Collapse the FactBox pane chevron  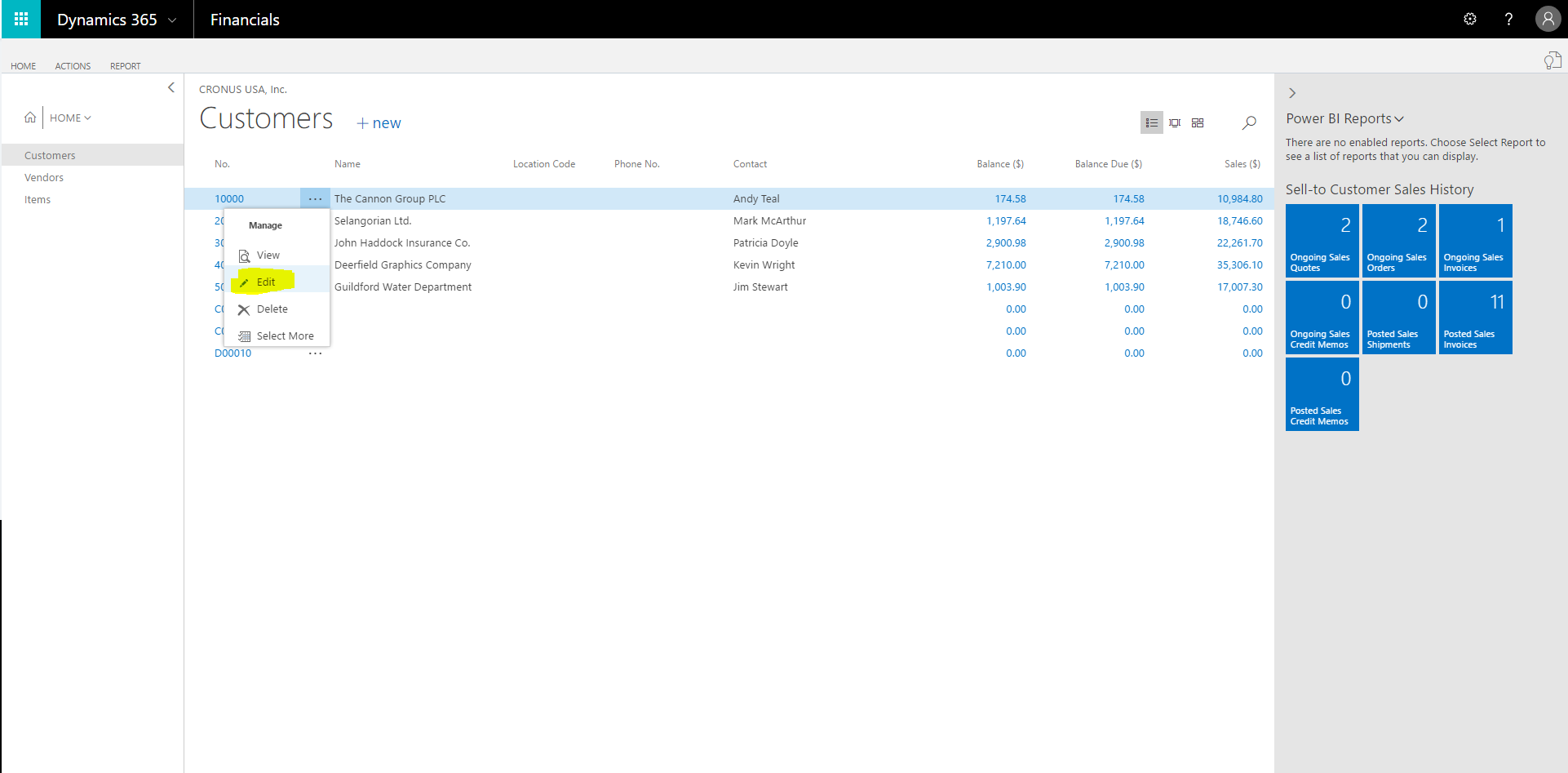pyautogui.click(x=1292, y=93)
